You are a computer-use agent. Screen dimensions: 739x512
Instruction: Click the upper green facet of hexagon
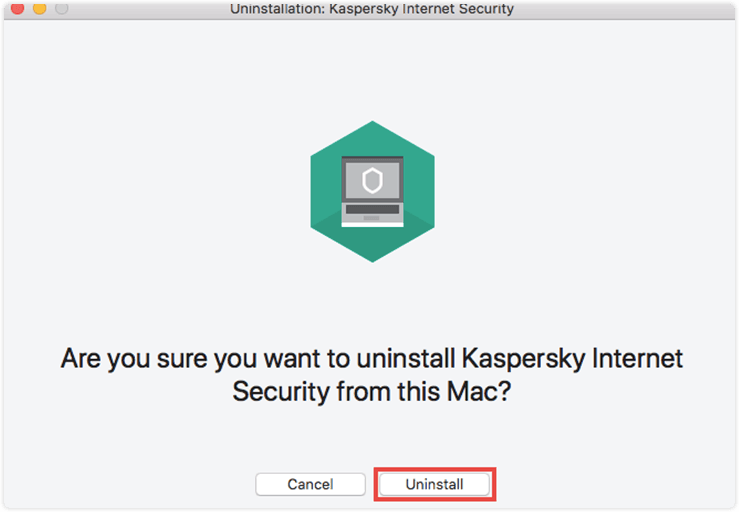tap(372, 139)
